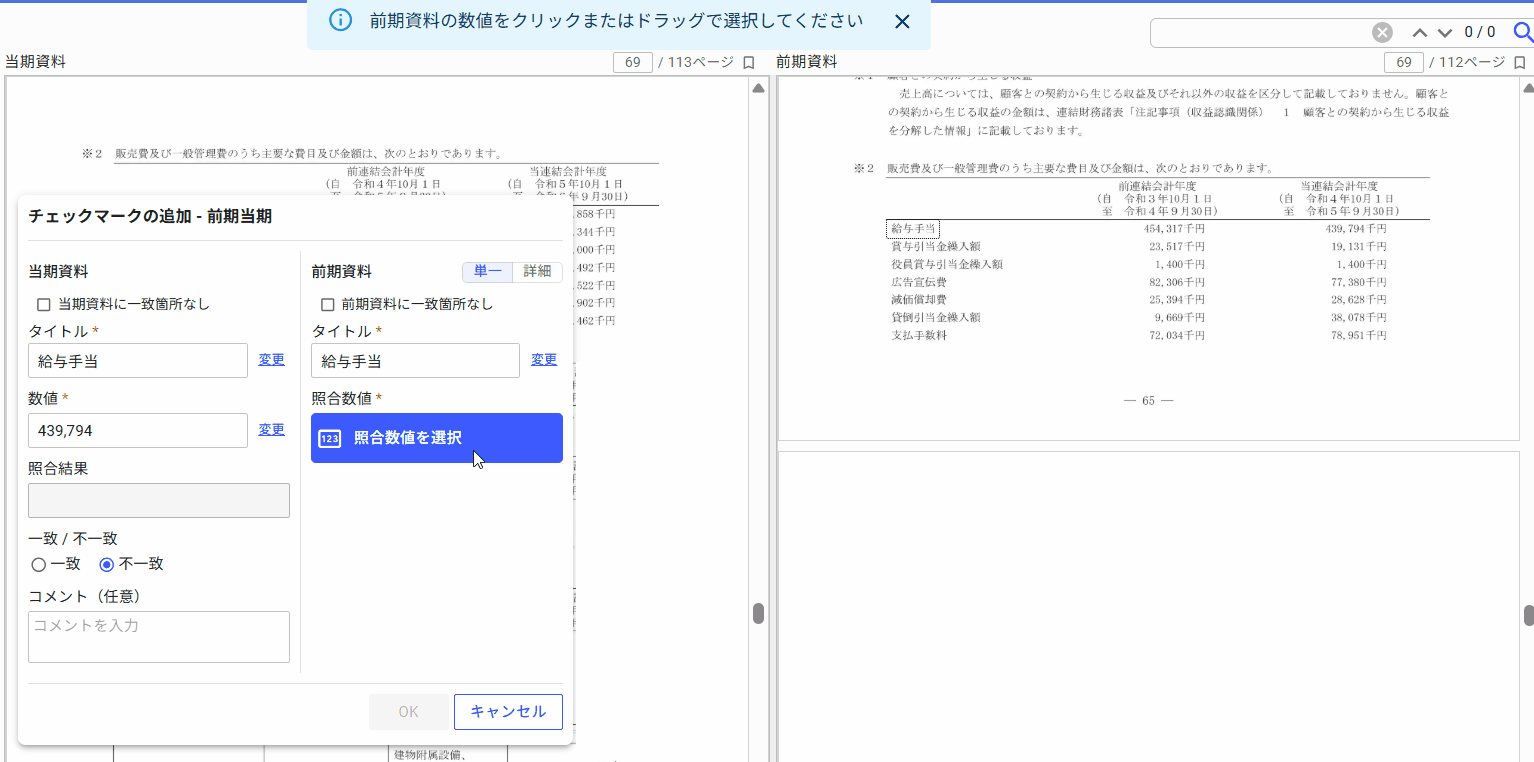The height and width of the screenshot is (762, 1534).
Task: Click the magnifier search icon
Action: pyautogui.click(x=1523, y=33)
